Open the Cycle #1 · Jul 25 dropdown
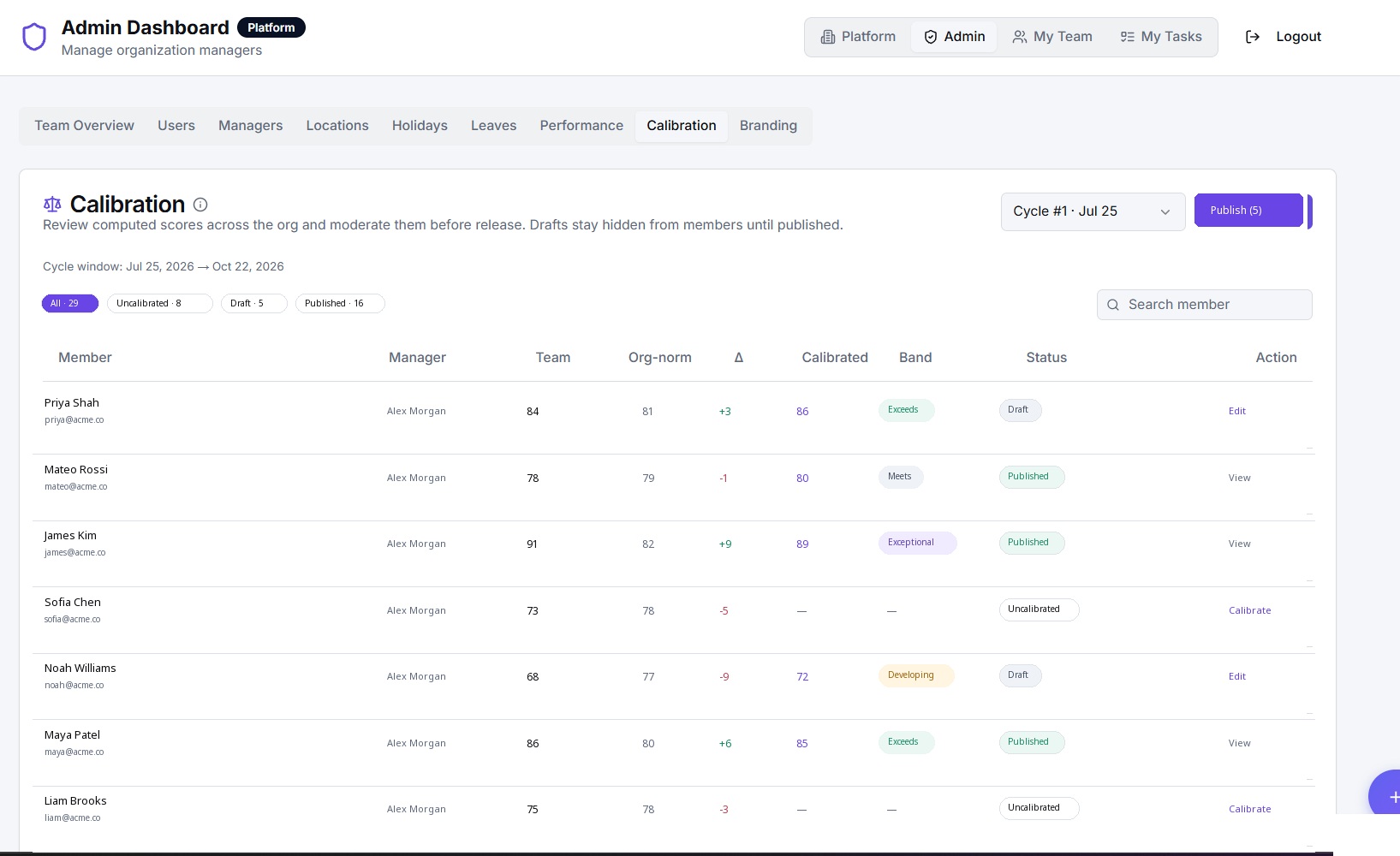The height and width of the screenshot is (856, 1400). point(1093,211)
